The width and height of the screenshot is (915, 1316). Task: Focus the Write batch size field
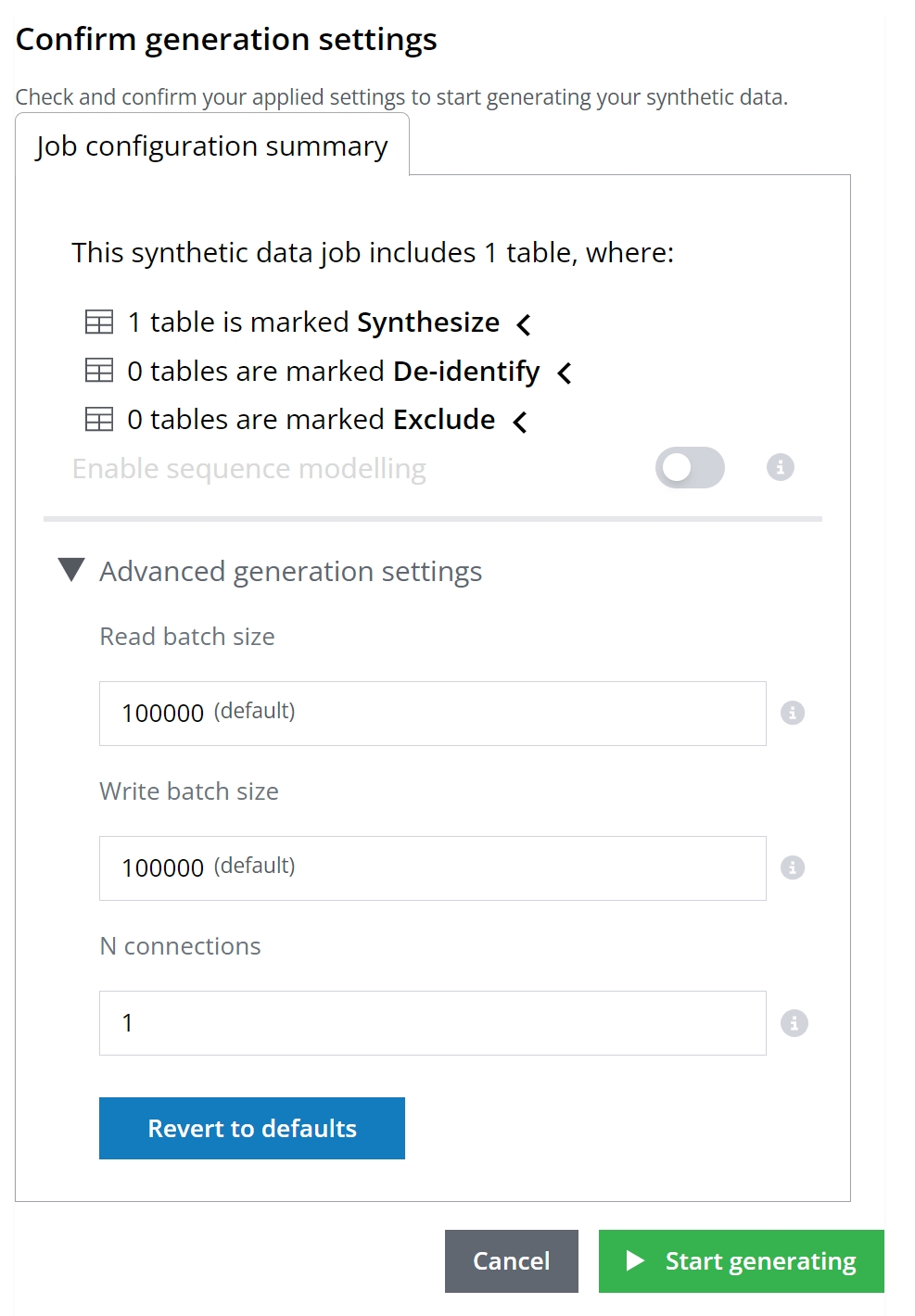pos(432,868)
